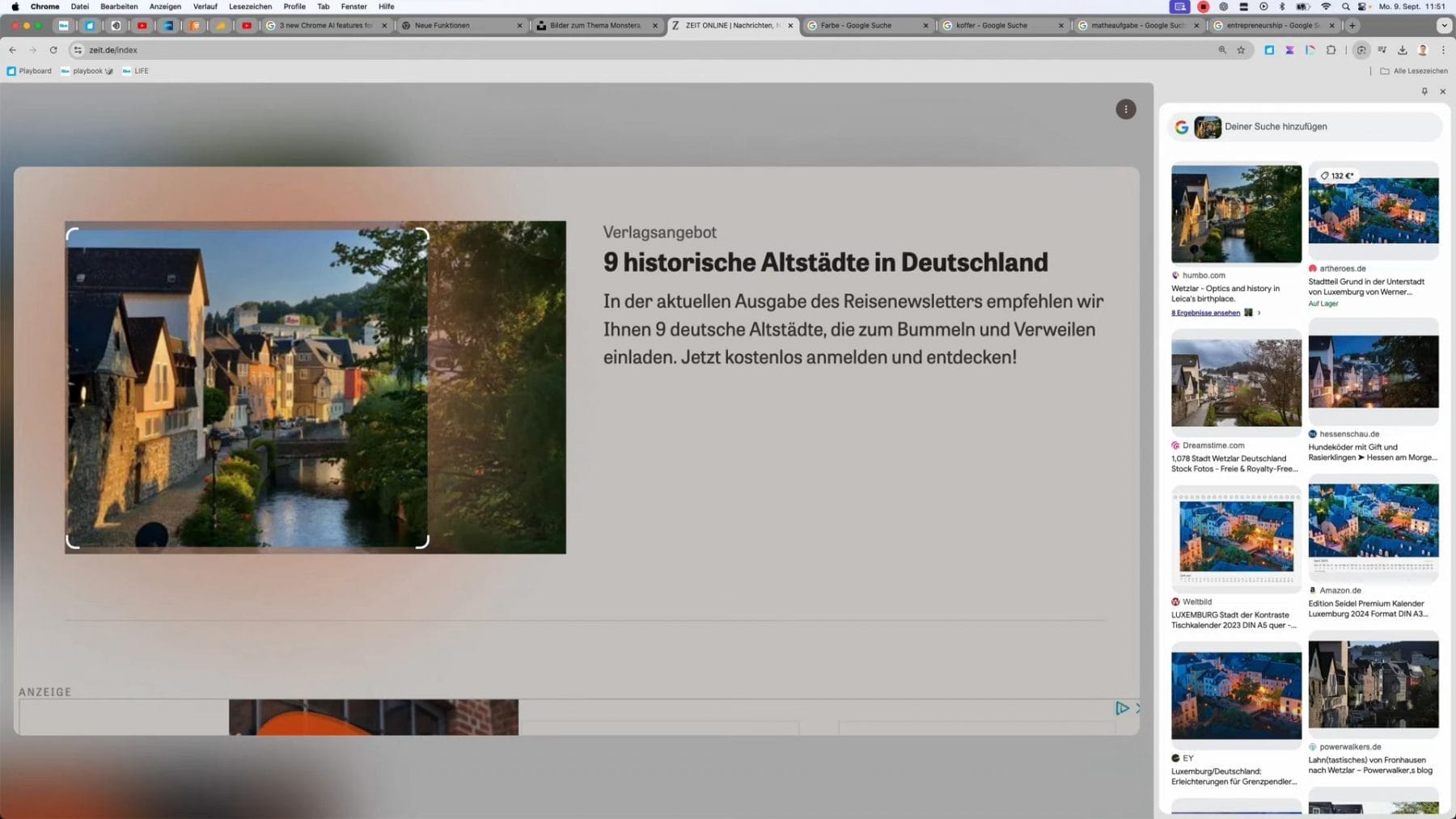This screenshot has height=819, width=1456.
Task: Open the three-dot Lens overlay options menu
Action: click(1125, 109)
